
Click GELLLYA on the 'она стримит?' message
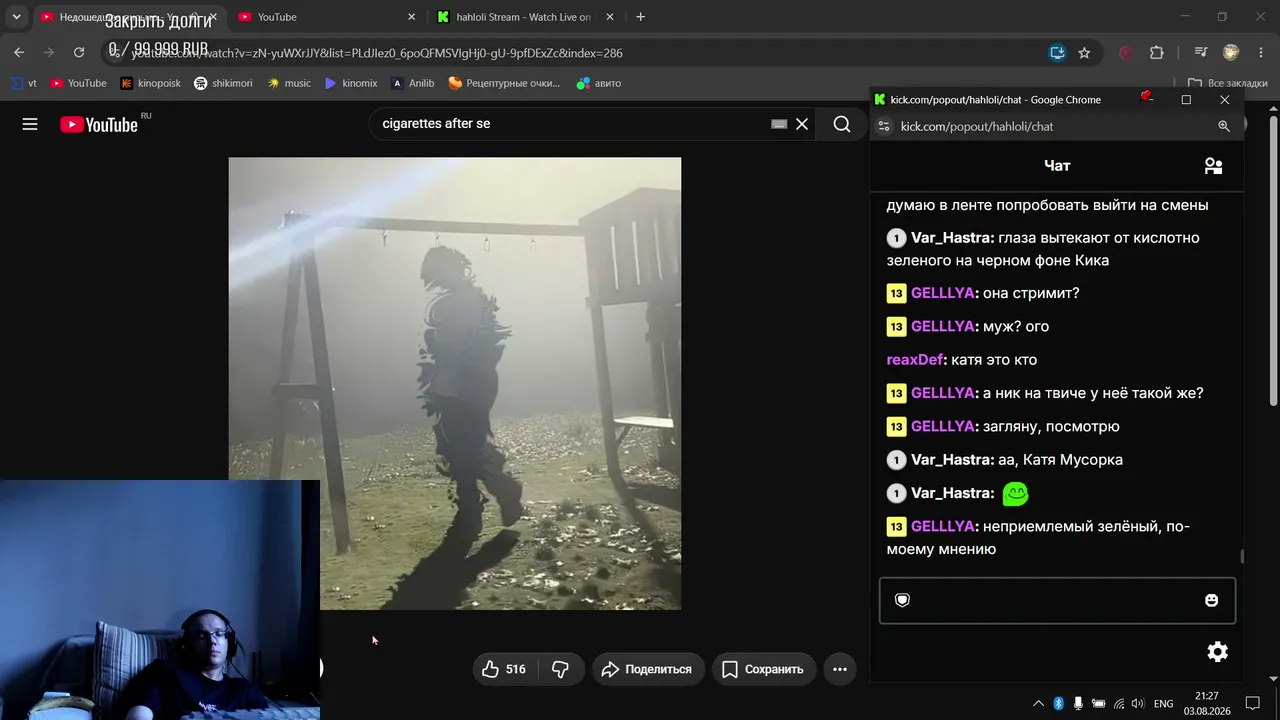(x=942, y=293)
